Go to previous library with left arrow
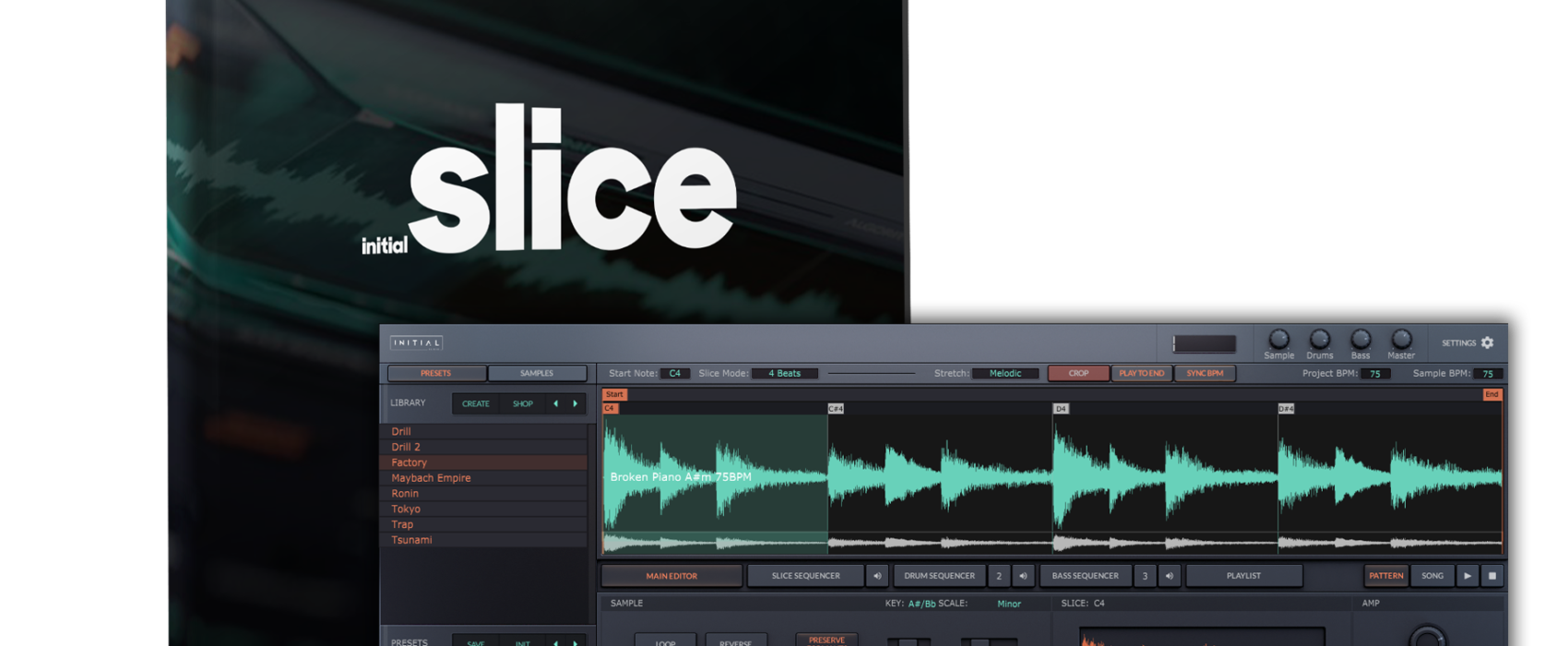1568x646 pixels. click(x=555, y=403)
